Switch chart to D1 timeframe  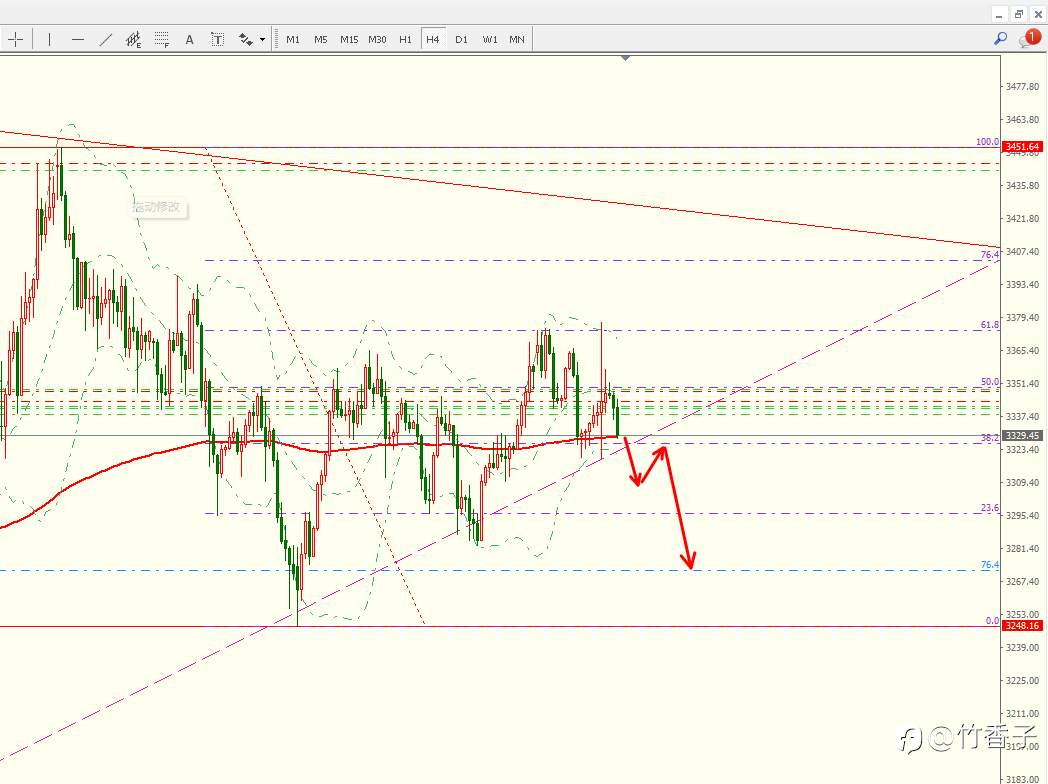coord(461,39)
